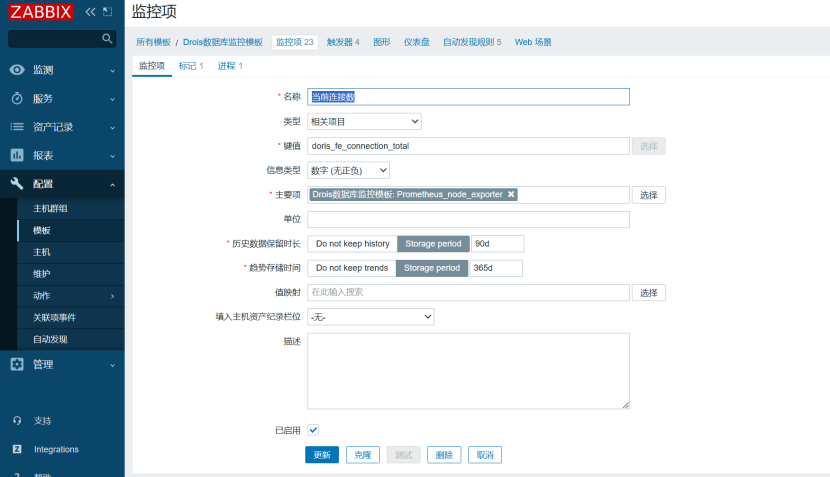Expand the 资产记录 menu section
This screenshot has width=830, height=477.
point(112,128)
